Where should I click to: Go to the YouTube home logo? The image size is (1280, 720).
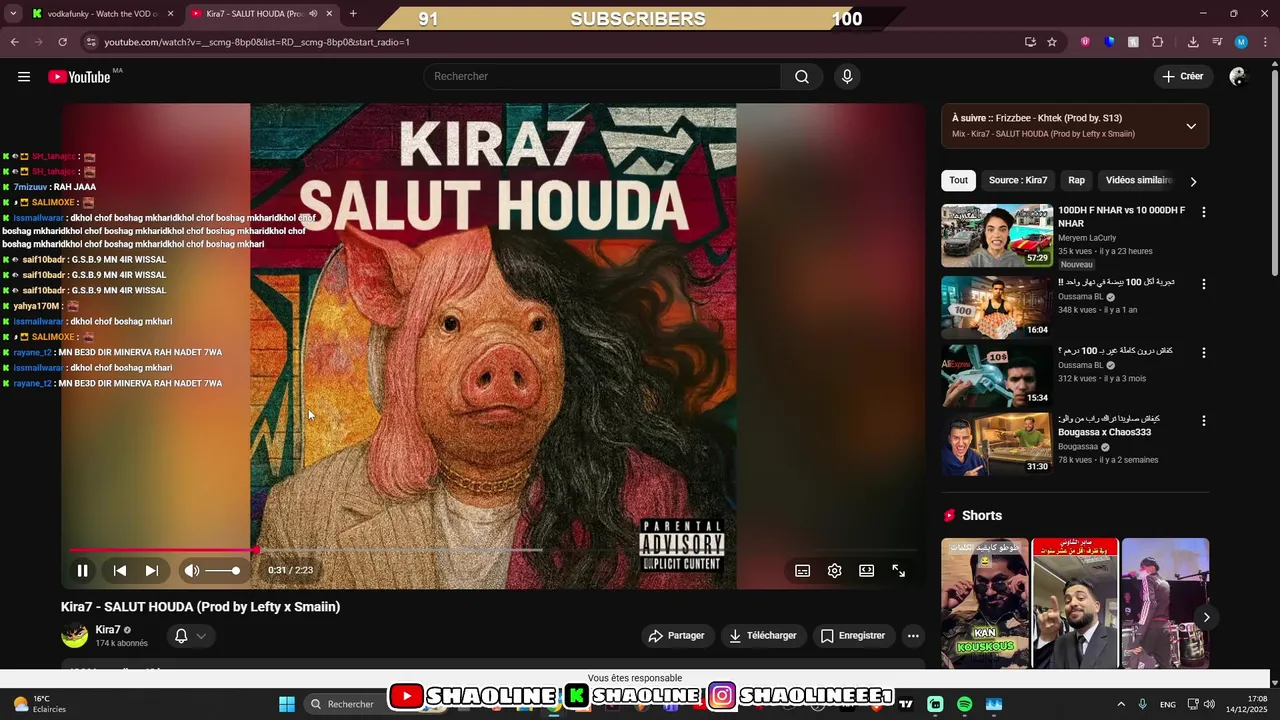tap(79, 77)
